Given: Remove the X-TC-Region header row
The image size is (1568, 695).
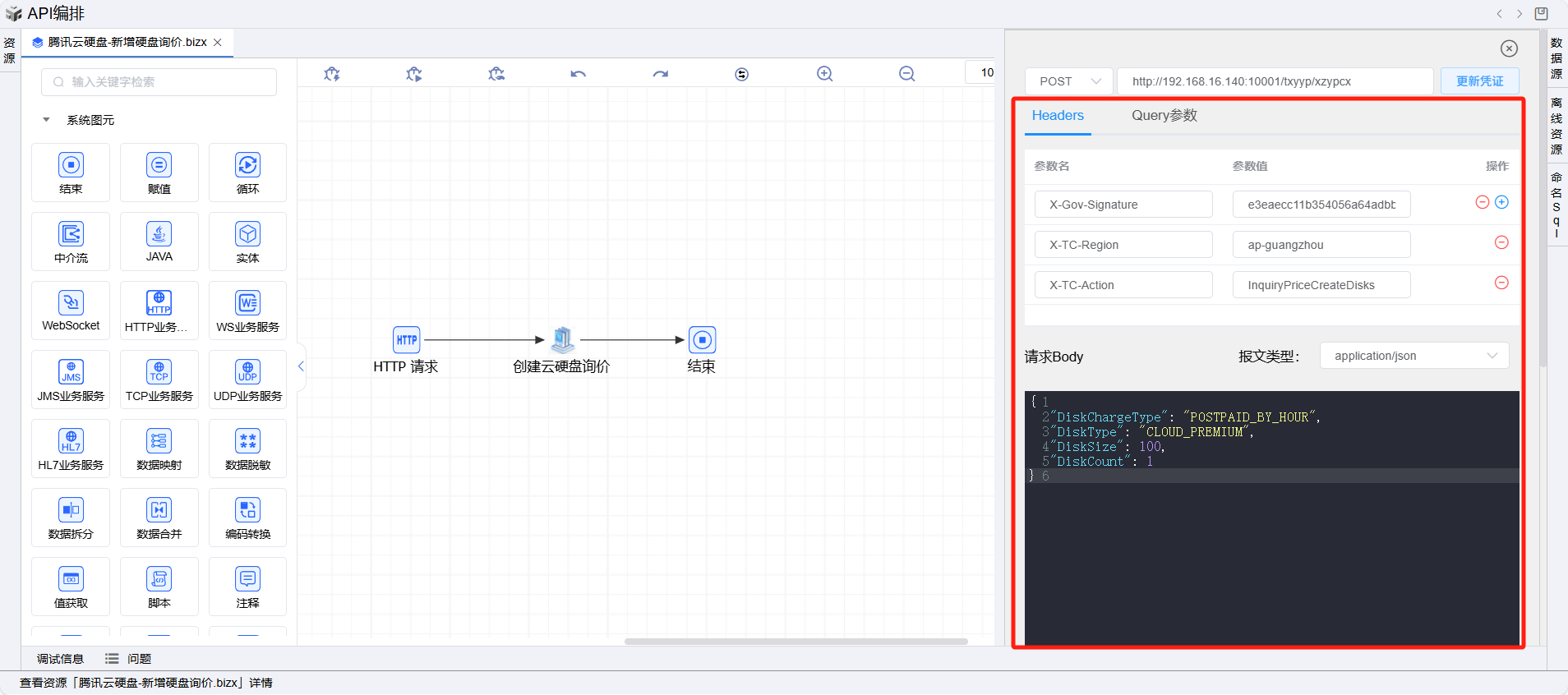Looking at the screenshot, I should (x=1501, y=242).
